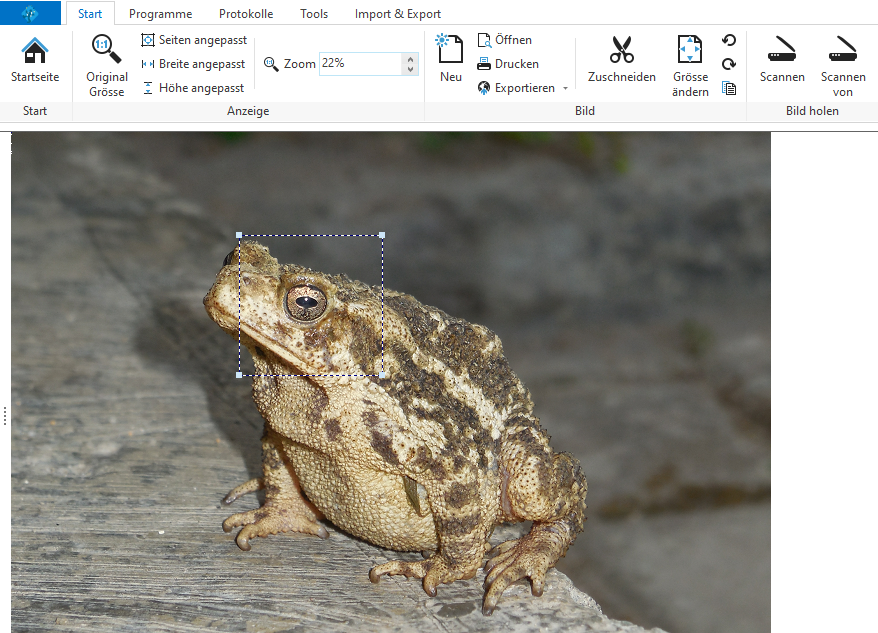This screenshot has width=878, height=633.
Task: Click the Drucken print button
Action: (508, 64)
